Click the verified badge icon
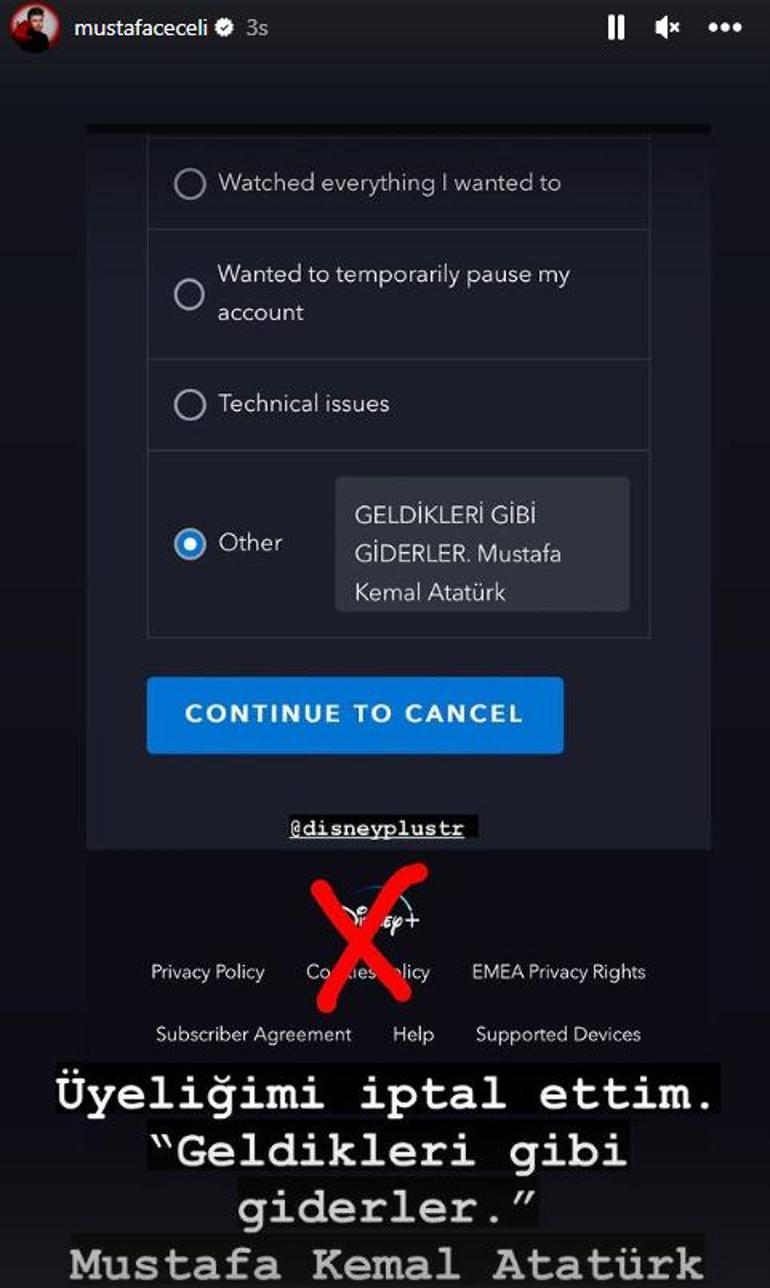 click(x=225, y=28)
